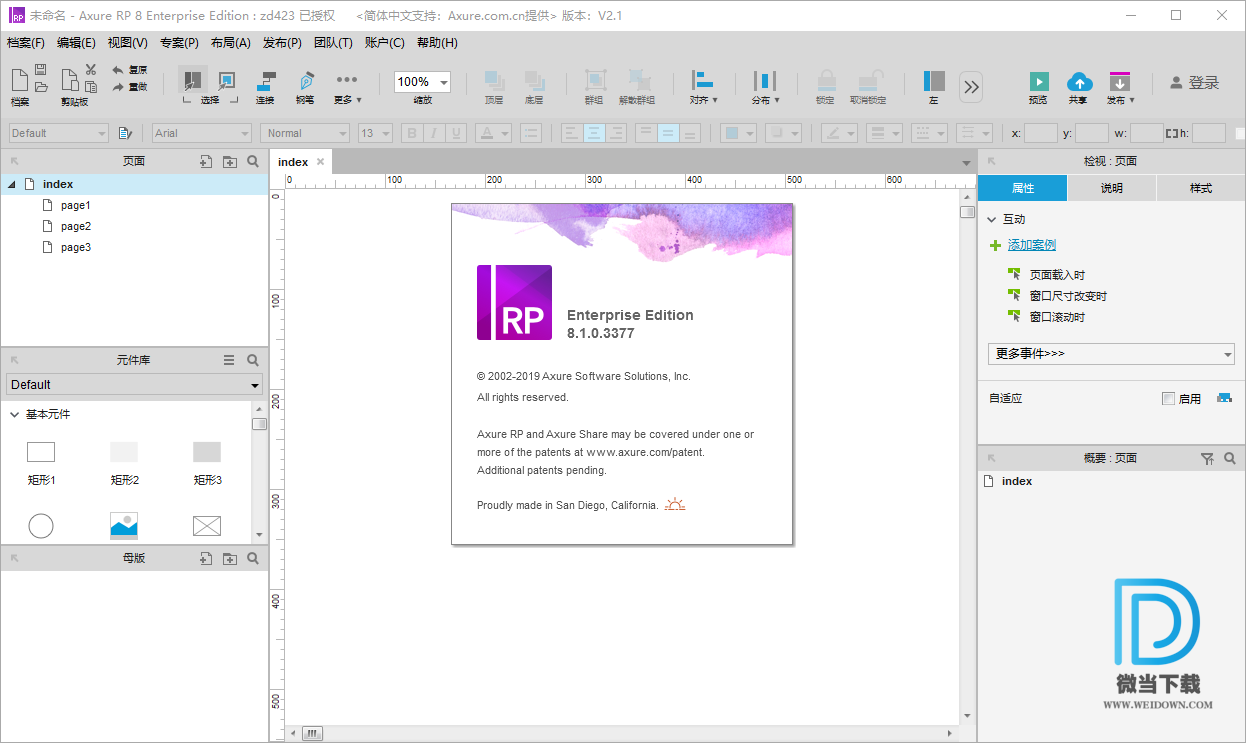The height and width of the screenshot is (743, 1246).
Task: Enable the 启用 adaptive checkbox
Action: (x=1169, y=399)
